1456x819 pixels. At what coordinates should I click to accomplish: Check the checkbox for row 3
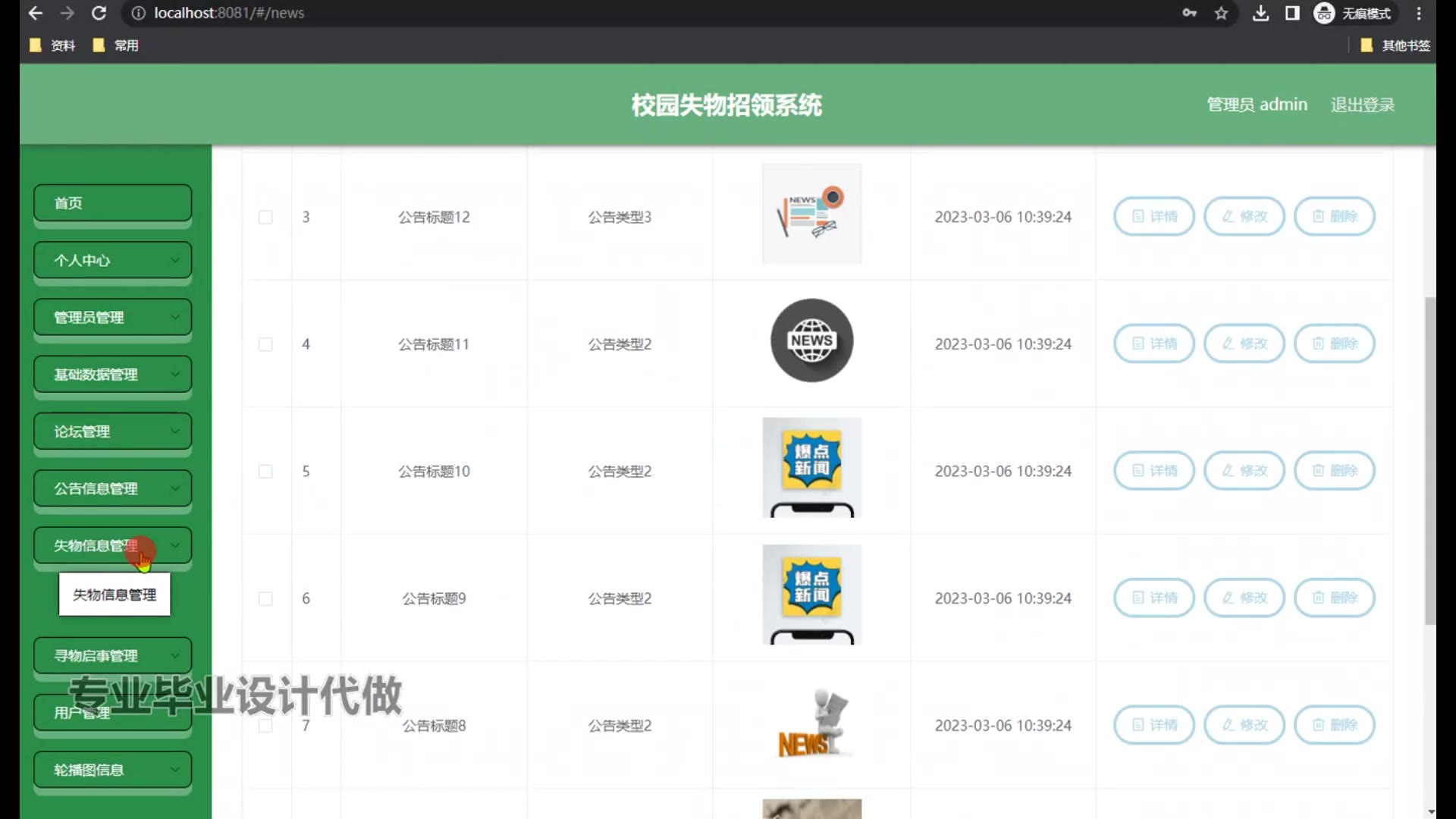click(265, 218)
